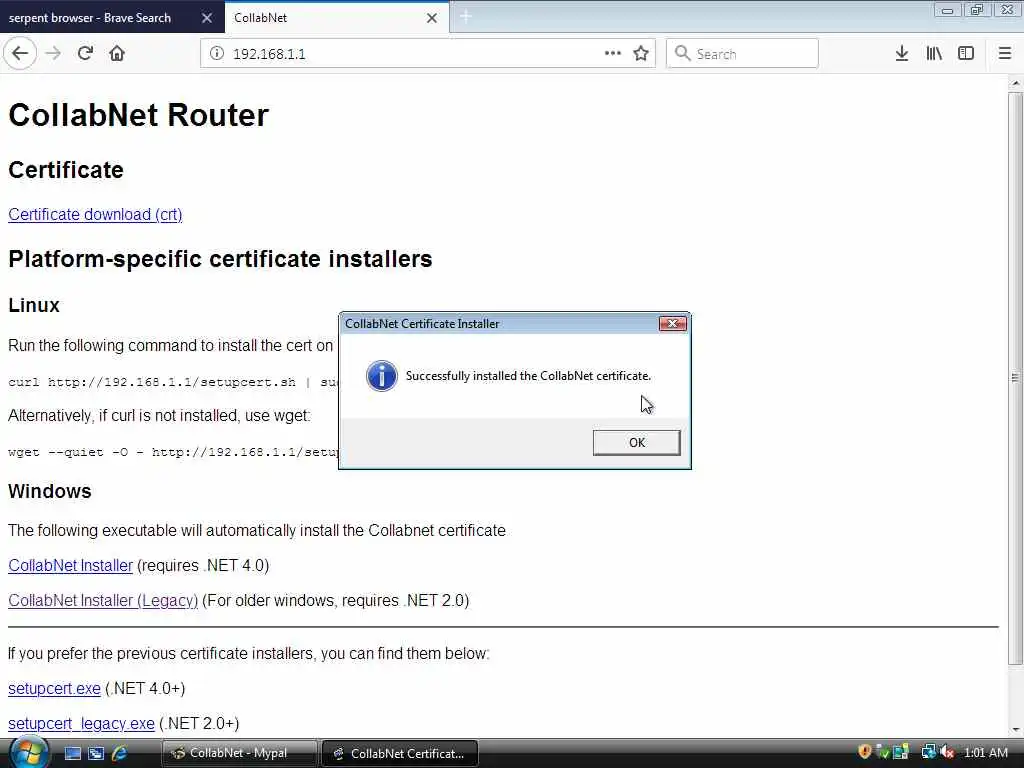Viewport: 1024px width, 768px height.
Task: Click the 'Successfully installed' message text
Action: click(x=528, y=376)
